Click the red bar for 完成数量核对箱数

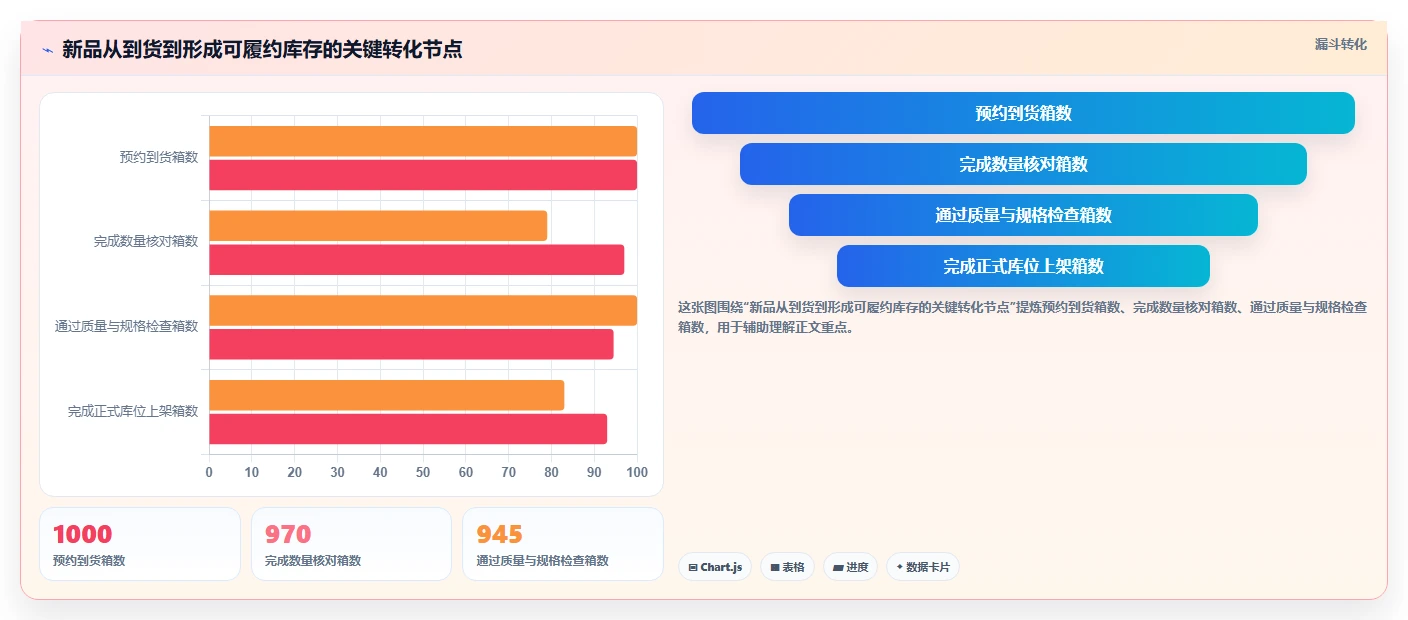tap(416, 260)
